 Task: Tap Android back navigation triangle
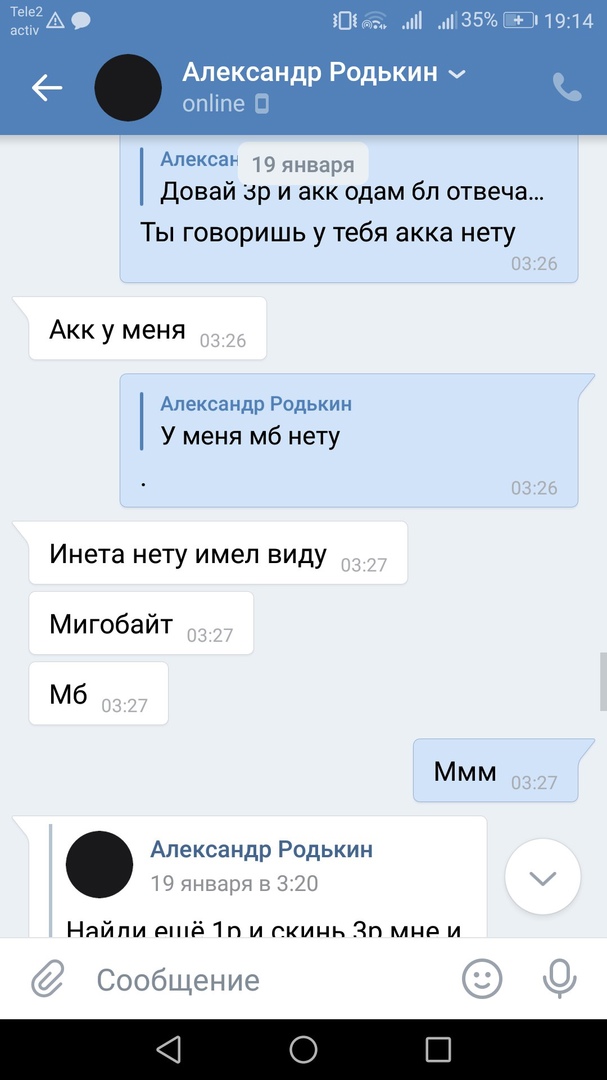pos(169,1050)
